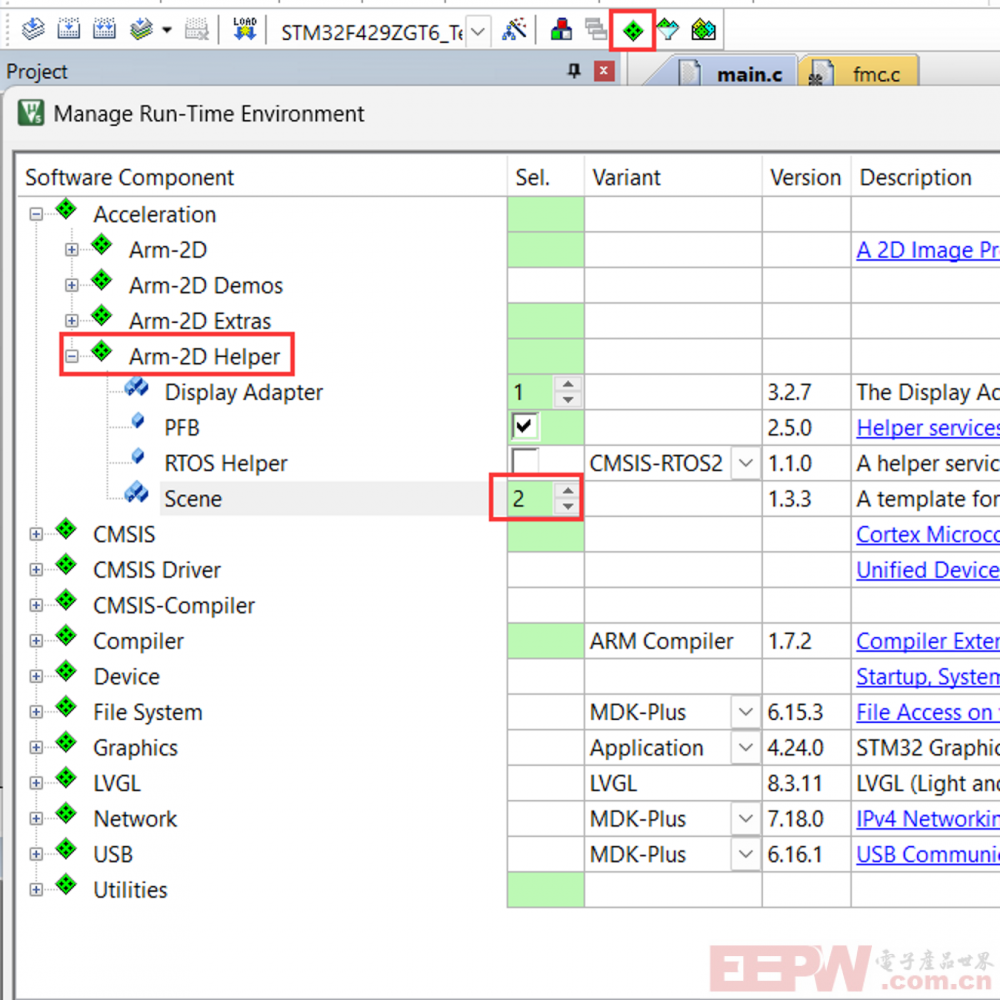The width and height of the screenshot is (1000, 1000).
Task: Open the CMSIS-RTOS2 variant dropdown
Action: [x=746, y=463]
